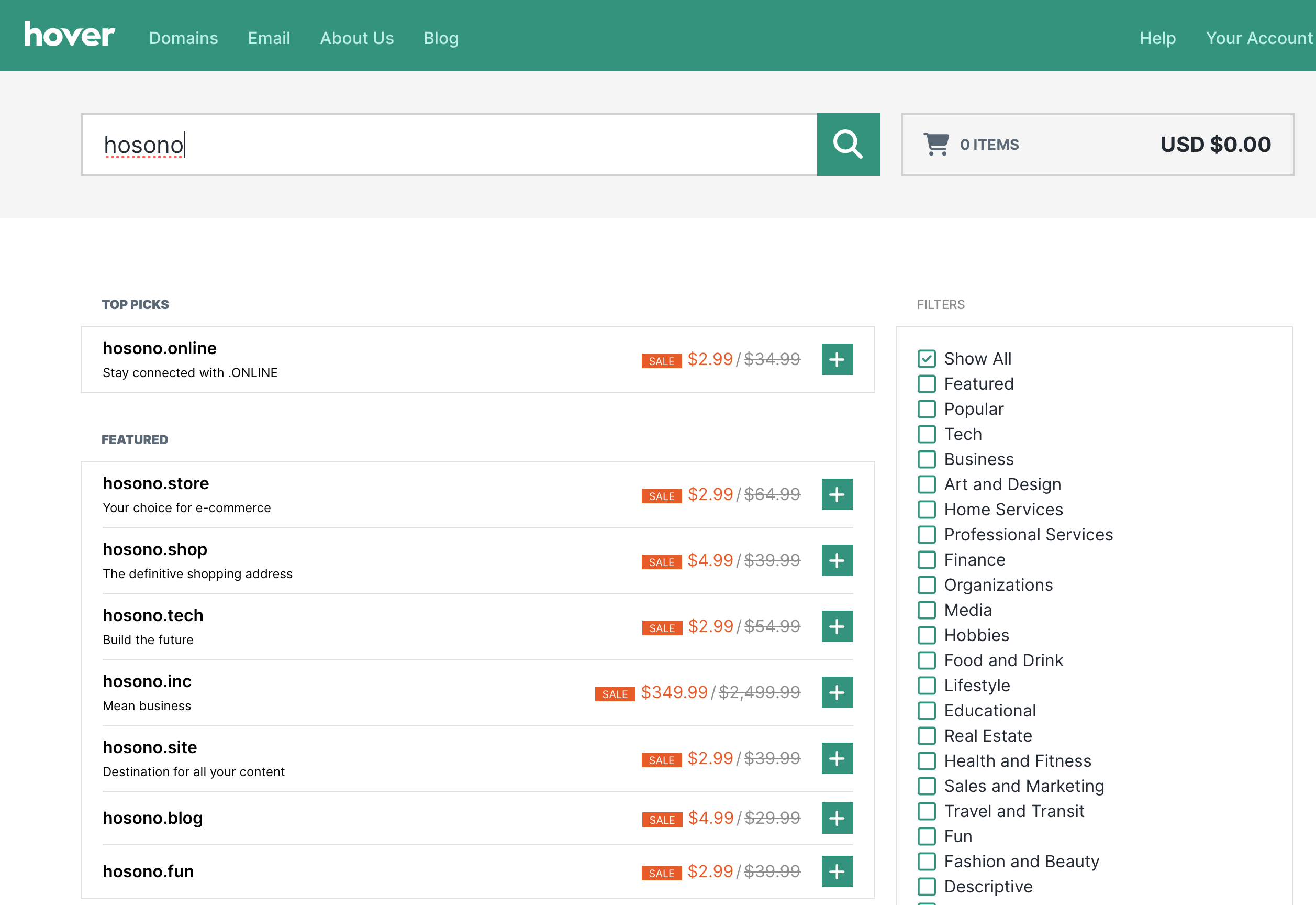Select the Real Estate filter
Image resolution: width=1316 pixels, height=905 pixels.
point(927,735)
